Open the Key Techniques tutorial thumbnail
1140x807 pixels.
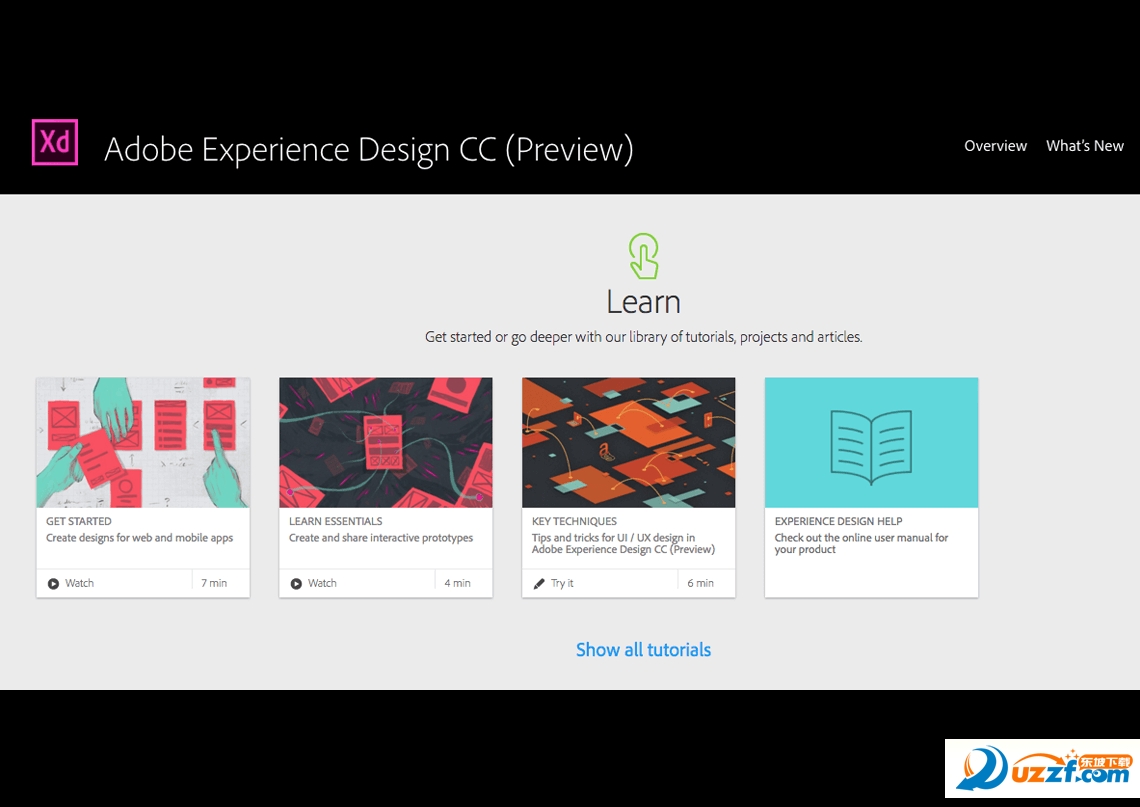(x=629, y=443)
